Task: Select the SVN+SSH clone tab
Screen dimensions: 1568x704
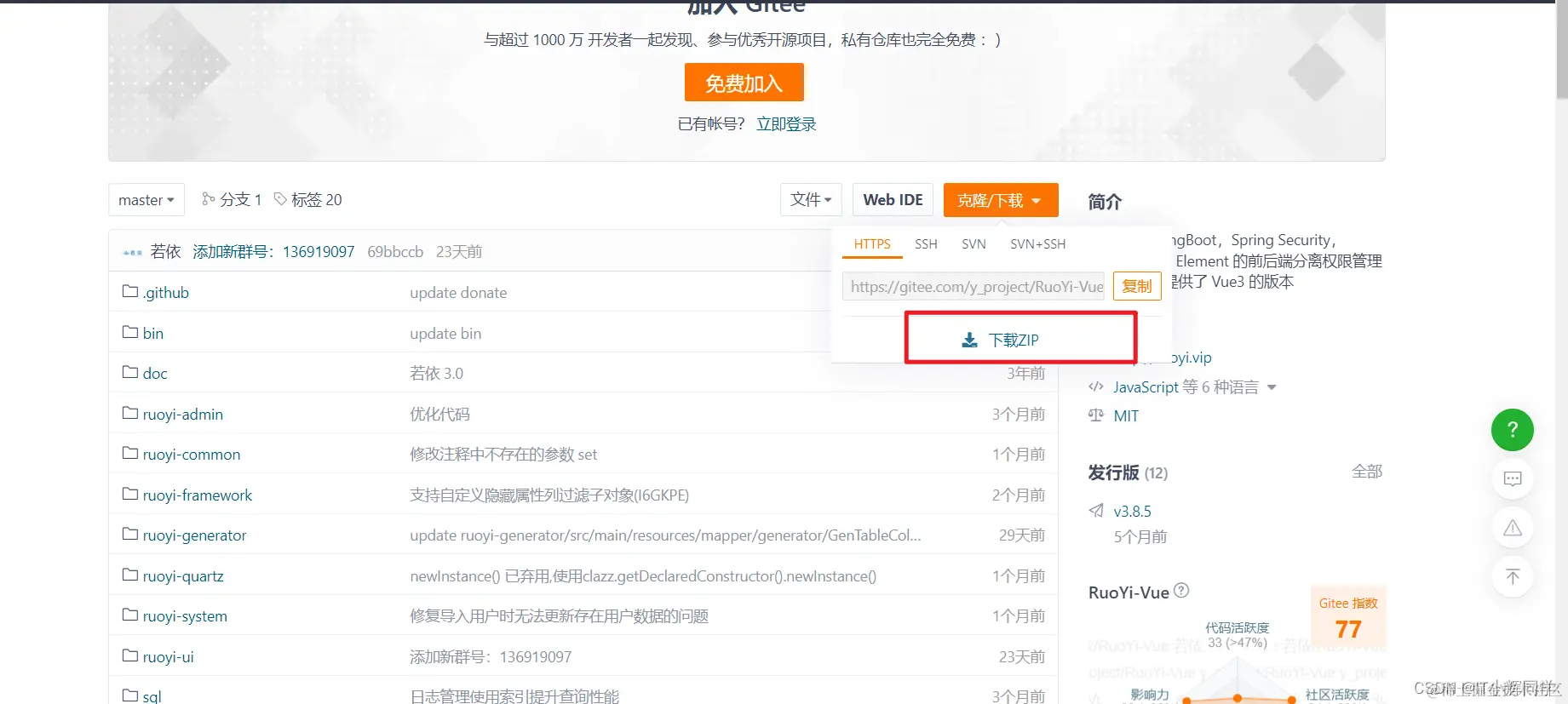Action: [x=1037, y=244]
